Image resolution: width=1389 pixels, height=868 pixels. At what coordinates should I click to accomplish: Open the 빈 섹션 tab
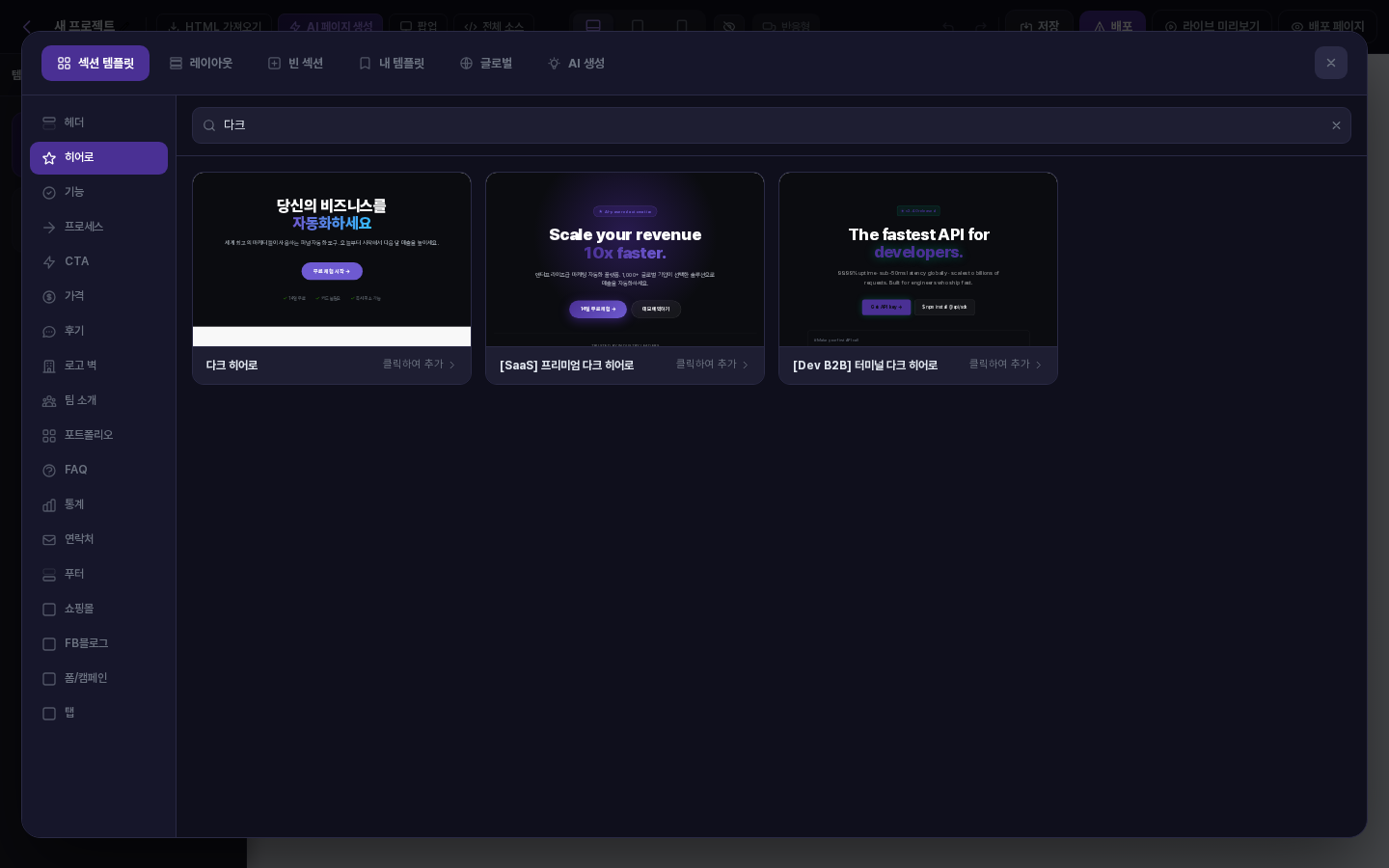tap(295, 63)
